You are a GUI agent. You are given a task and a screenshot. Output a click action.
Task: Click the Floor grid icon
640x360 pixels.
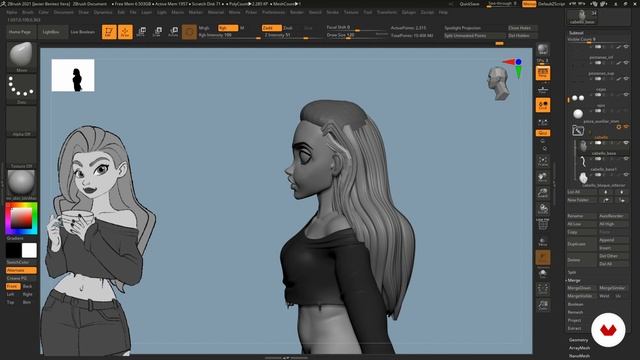(543, 89)
